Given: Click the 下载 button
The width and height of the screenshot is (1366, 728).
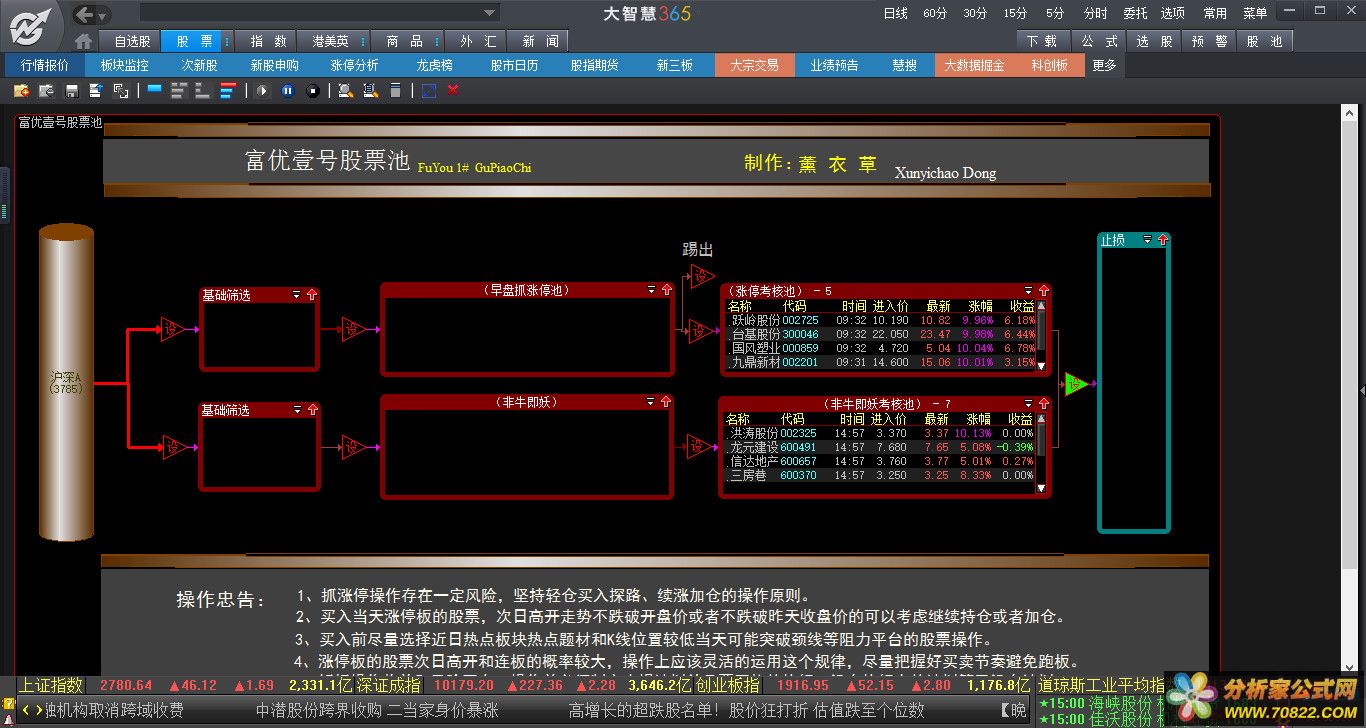Looking at the screenshot, I should tap(1042, 42).
